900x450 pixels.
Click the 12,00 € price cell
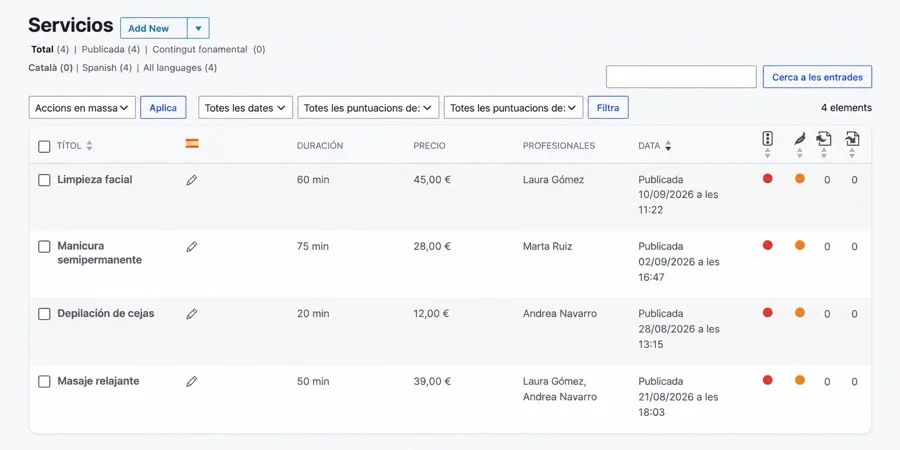click(x=431, y=313)
